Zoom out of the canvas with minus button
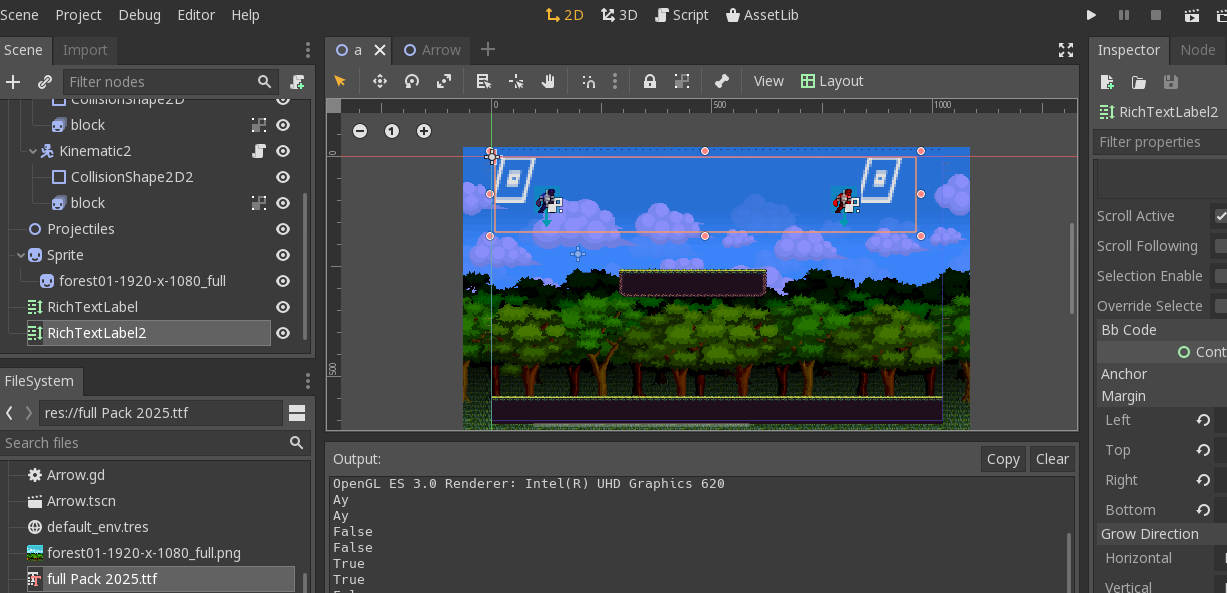Viewport: 1227px width, 593px height. point(360,131)
